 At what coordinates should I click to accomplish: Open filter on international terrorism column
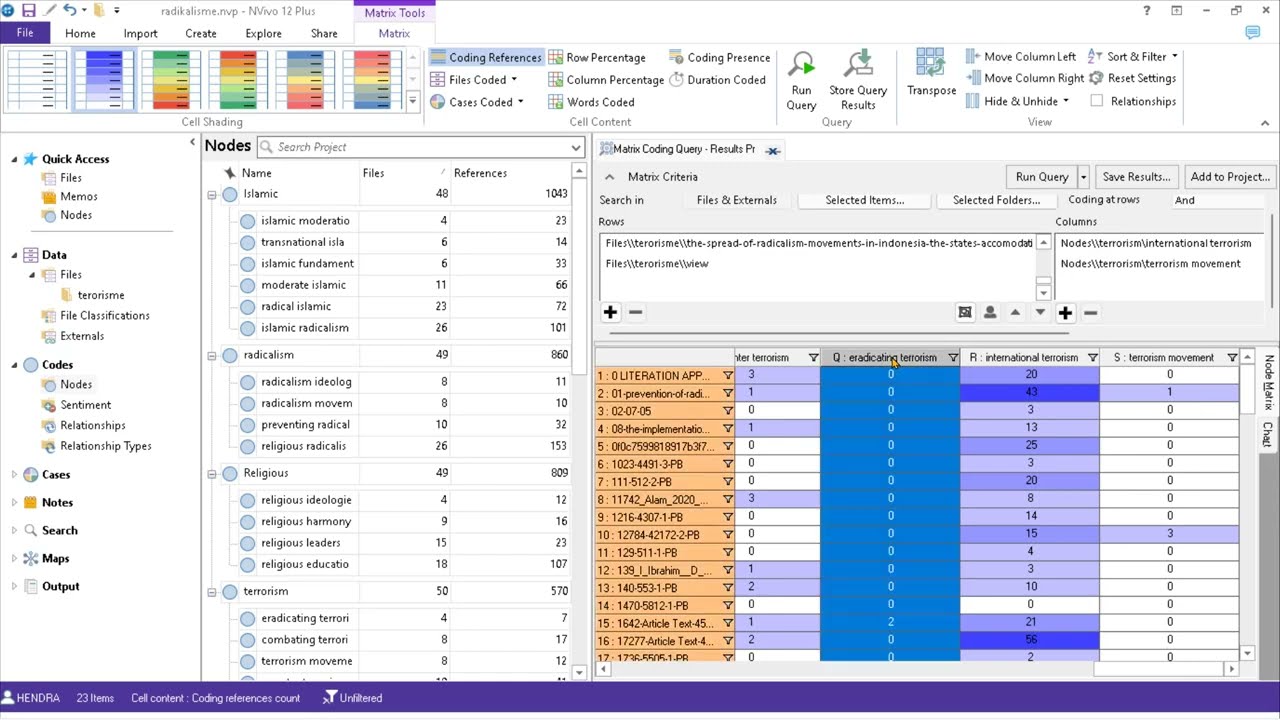1092,358
